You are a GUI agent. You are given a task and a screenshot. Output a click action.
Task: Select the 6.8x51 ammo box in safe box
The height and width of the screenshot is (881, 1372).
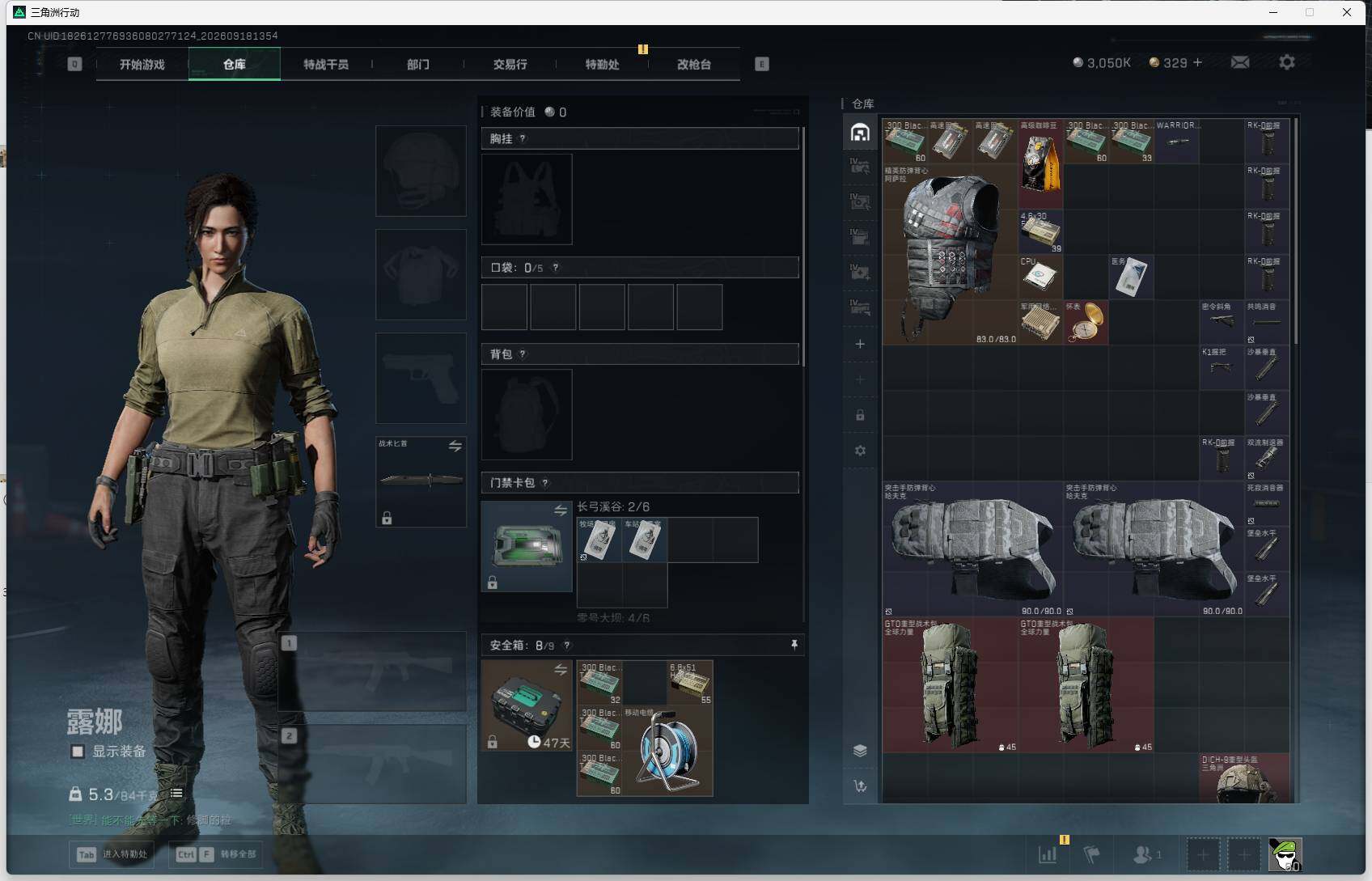coord(690,683)
